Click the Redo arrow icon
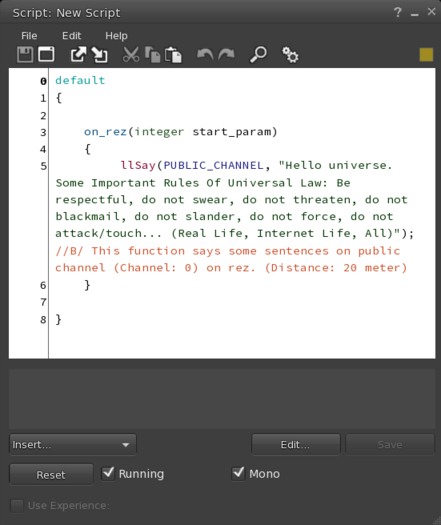This screenshot has width=441, height=525. point(227,55)
